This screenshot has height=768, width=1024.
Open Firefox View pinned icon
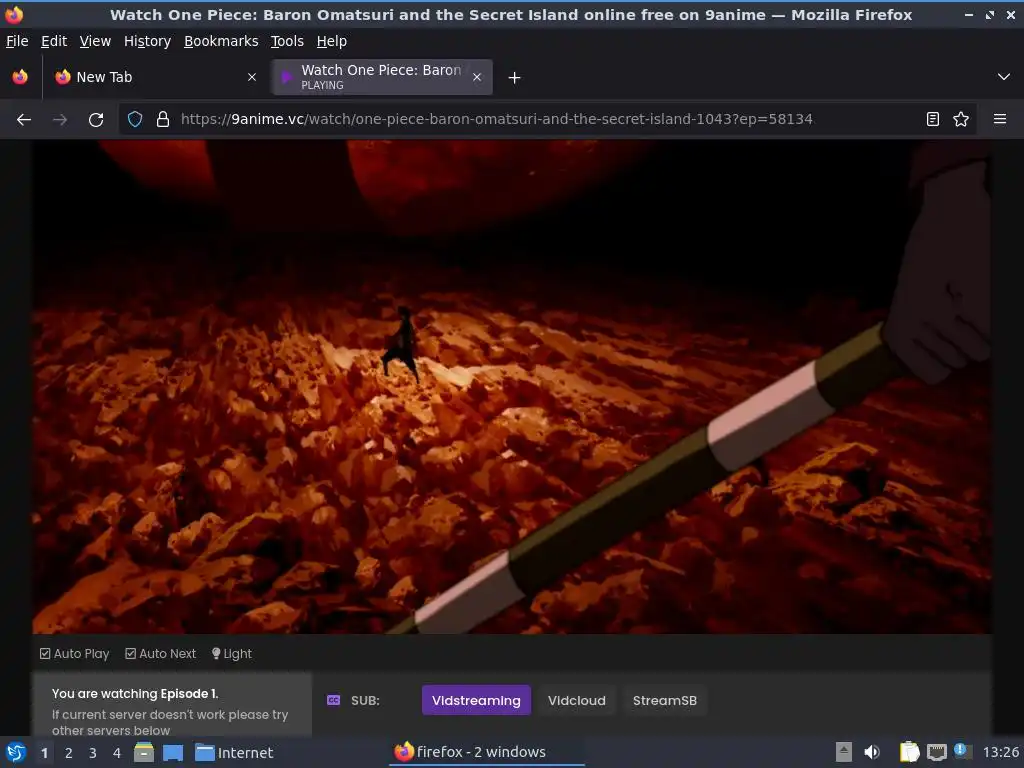pos(20,77)
